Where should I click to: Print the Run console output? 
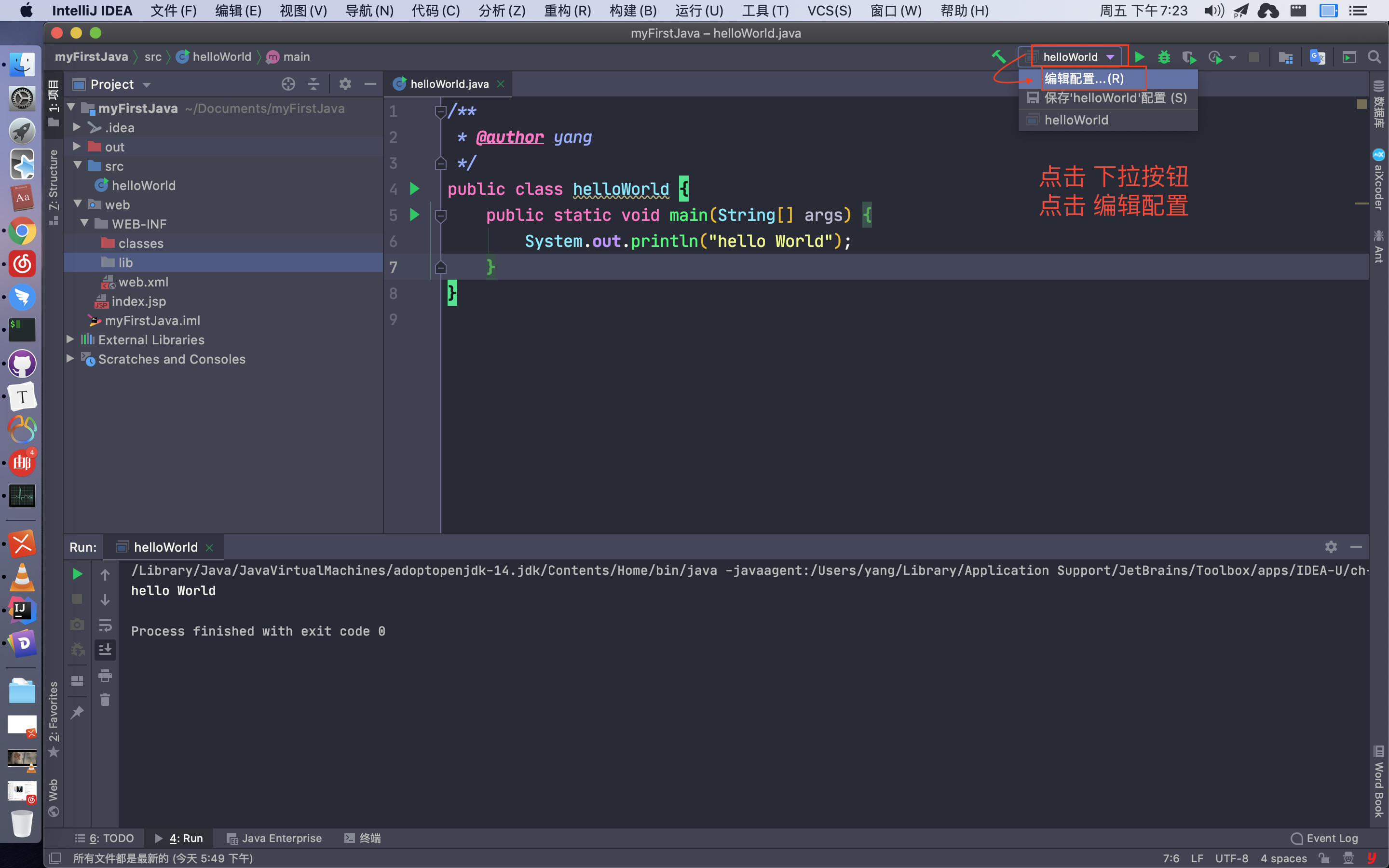(x=105, y=675)
